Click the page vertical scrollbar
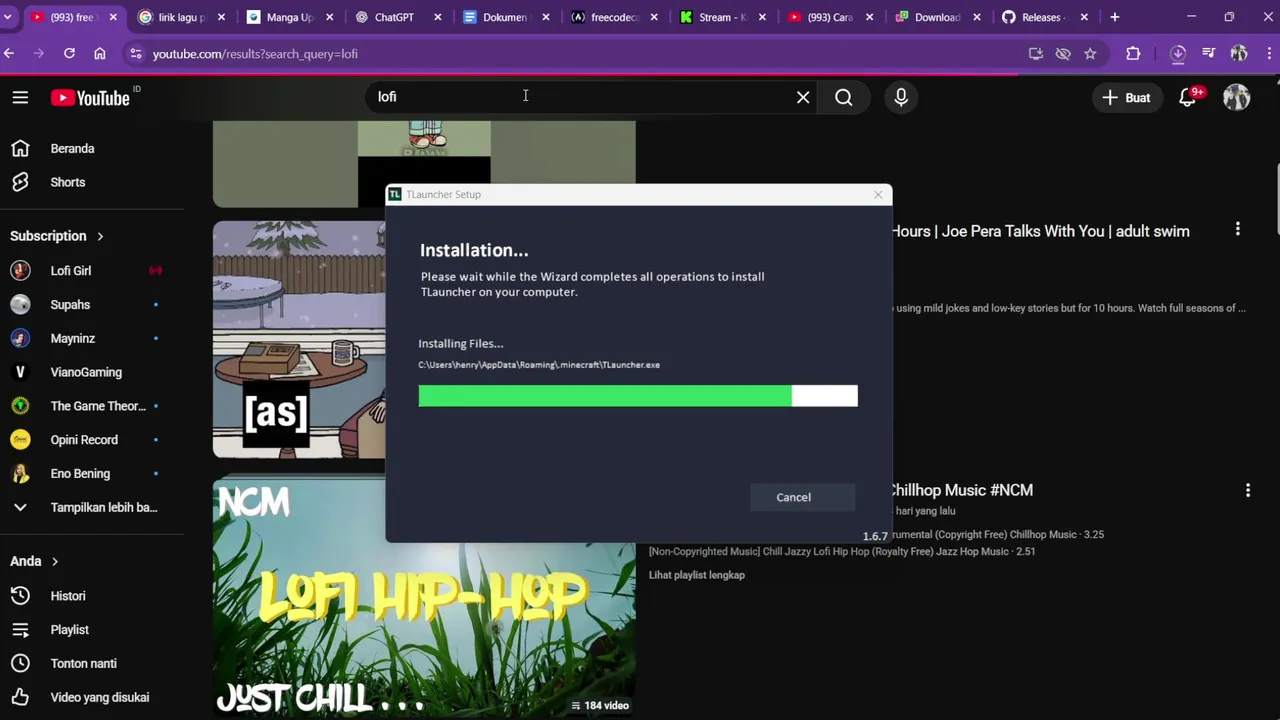Screen dimensions: 1280x720 coord(1277,200)
